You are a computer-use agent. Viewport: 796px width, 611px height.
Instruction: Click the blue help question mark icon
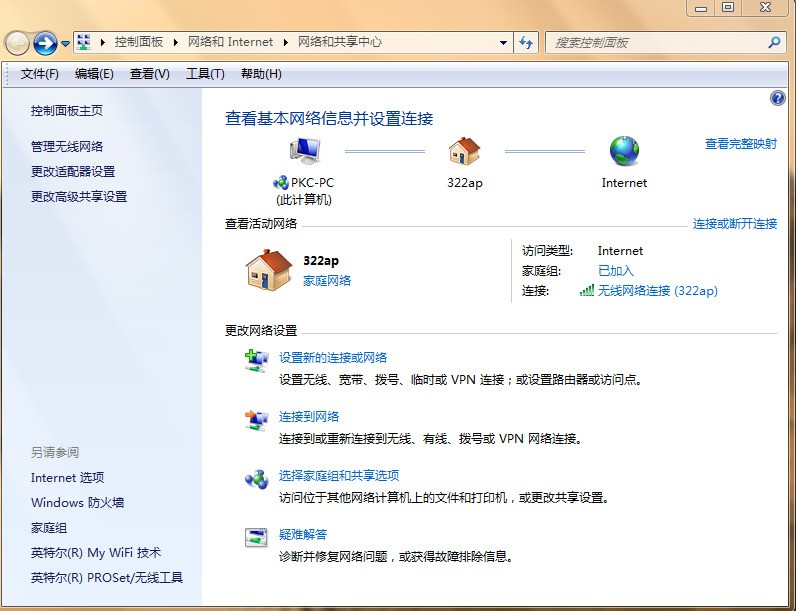point(778,98)
